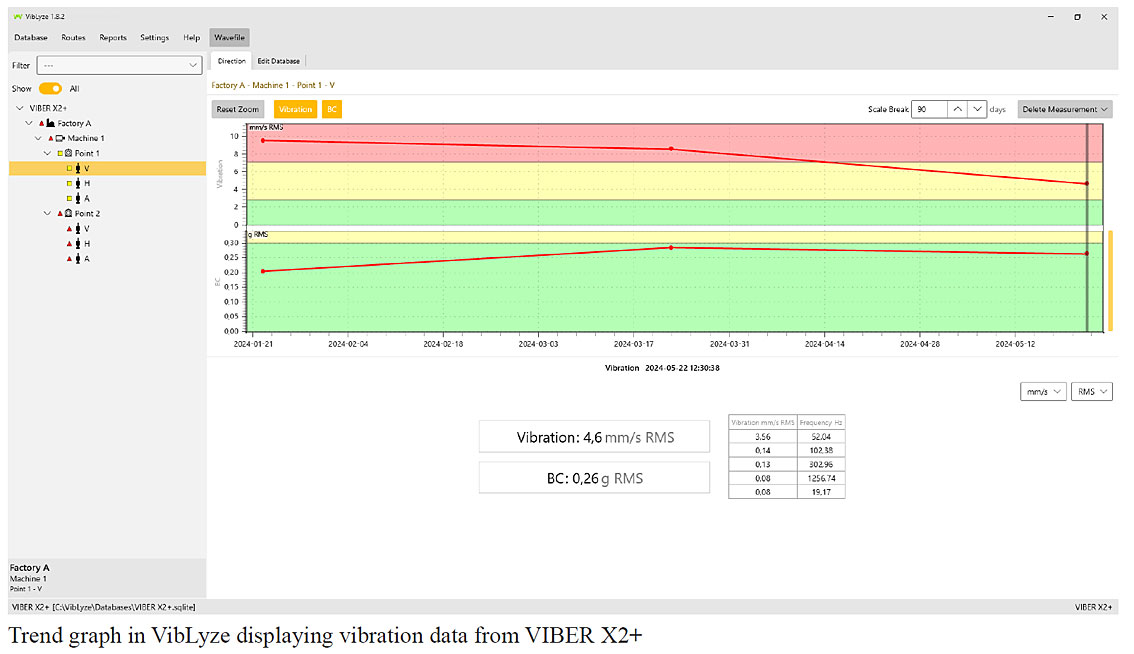Click the Scale Break days input field

tap(929, 109)
